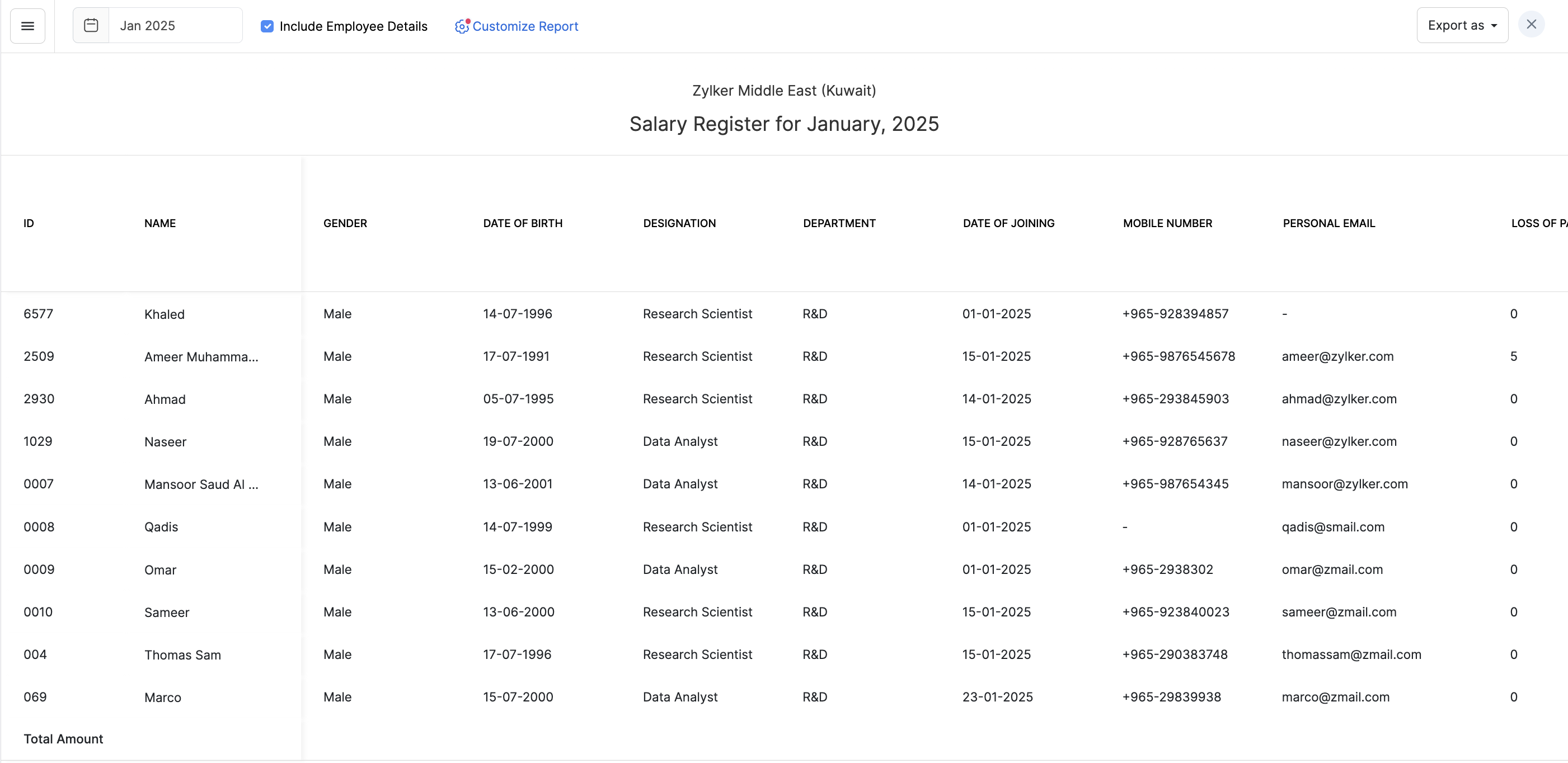
Task: Click the Customize Report gear icon
Action: point(462,26)
